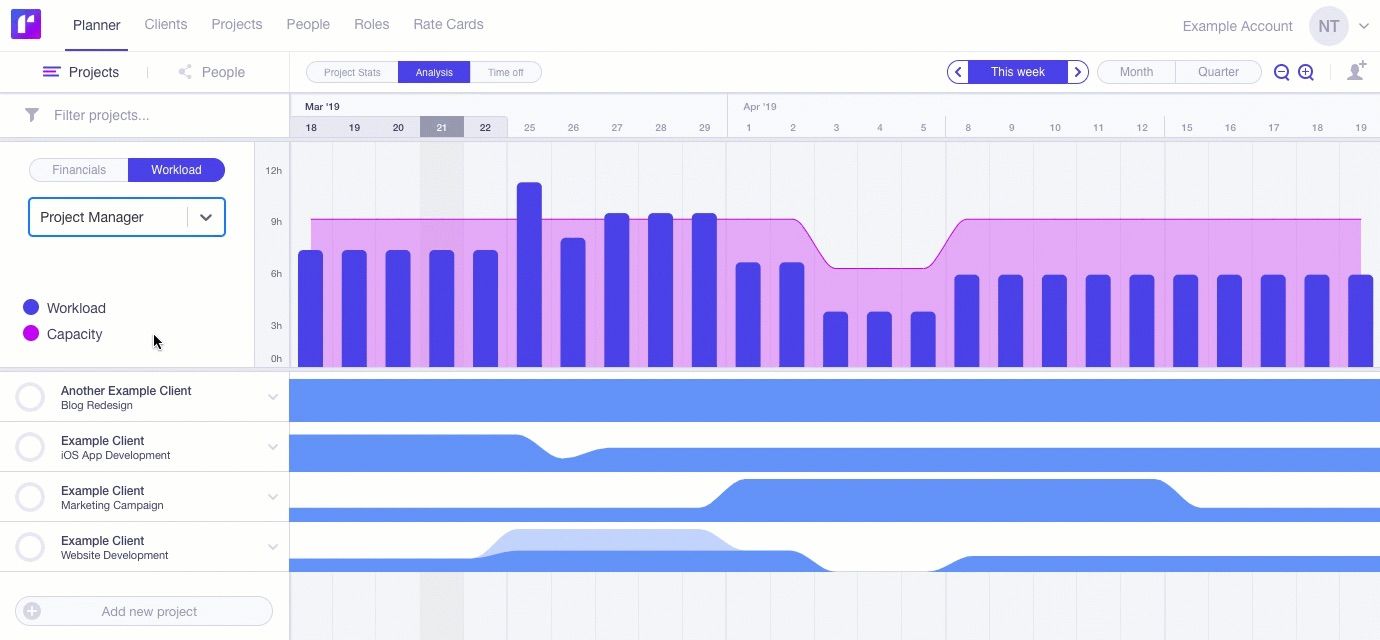Expand the Blog Redesign project row
The height and width of the screenshot is (640, 1380).
coord(273,397)
